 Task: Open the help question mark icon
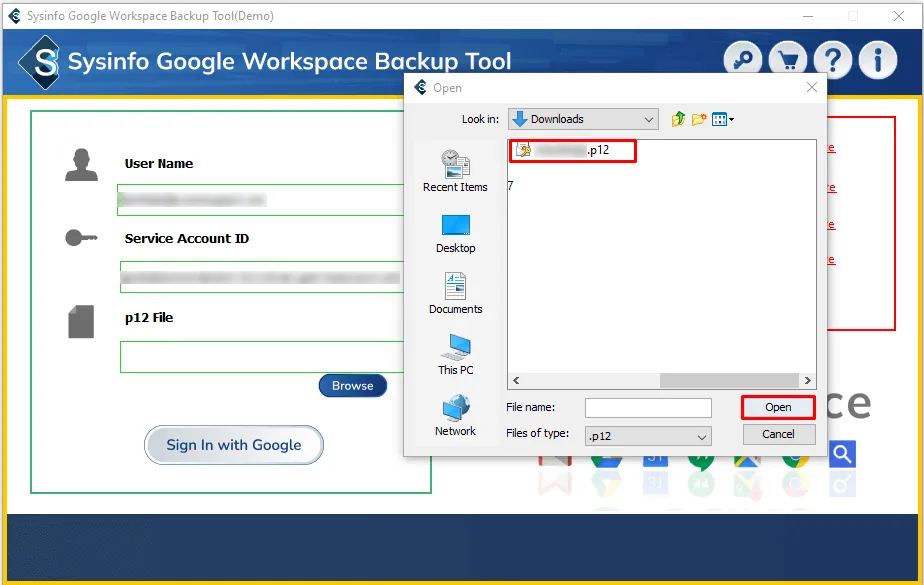click(833, 60)
